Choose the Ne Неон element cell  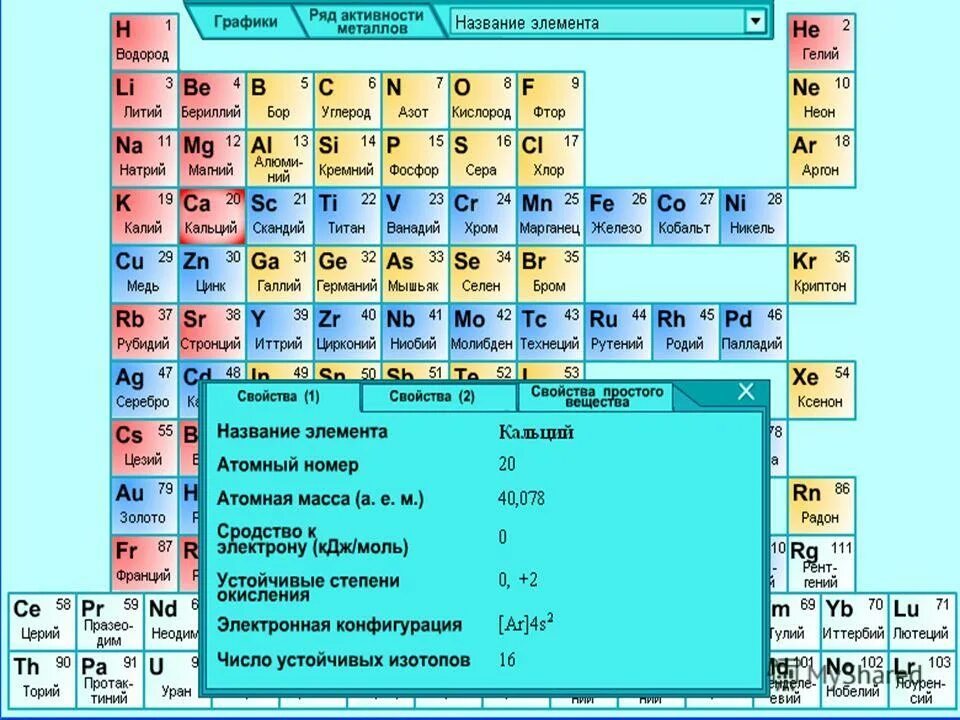821,100
